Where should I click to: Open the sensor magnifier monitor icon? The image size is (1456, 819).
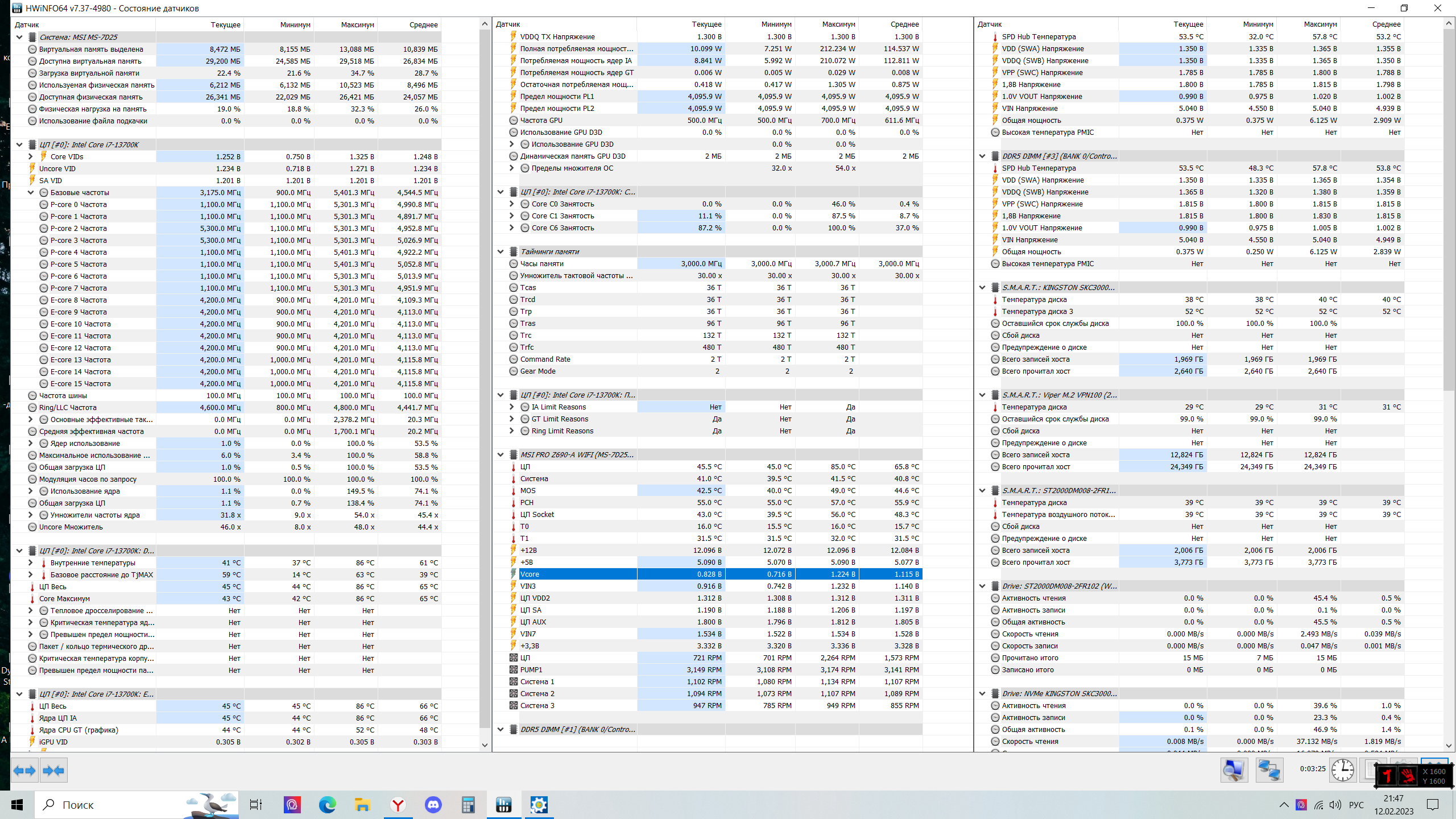tap(1233, 771)
